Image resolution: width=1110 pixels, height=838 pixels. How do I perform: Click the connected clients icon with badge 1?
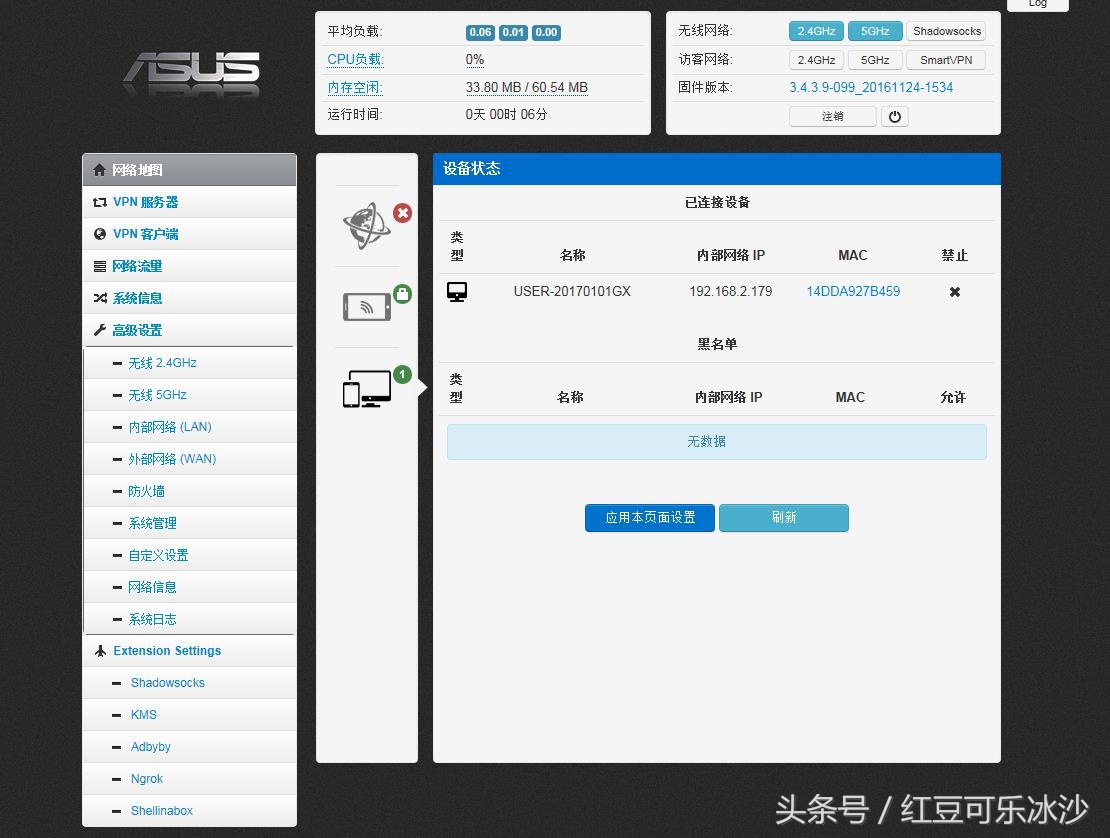pos(367,388)
